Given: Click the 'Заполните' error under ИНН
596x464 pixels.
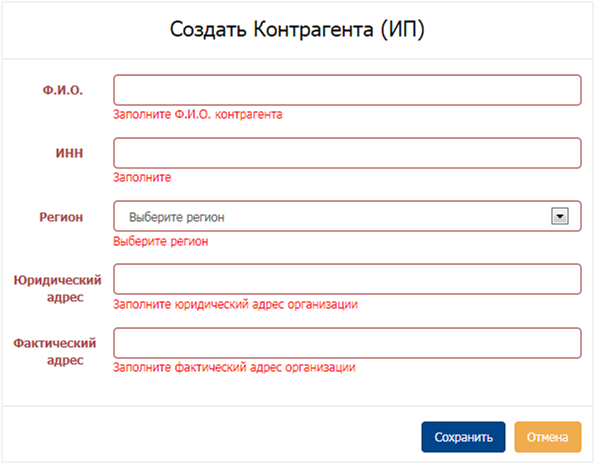Looking at the screenshot, I should click(x=142, y=177).
